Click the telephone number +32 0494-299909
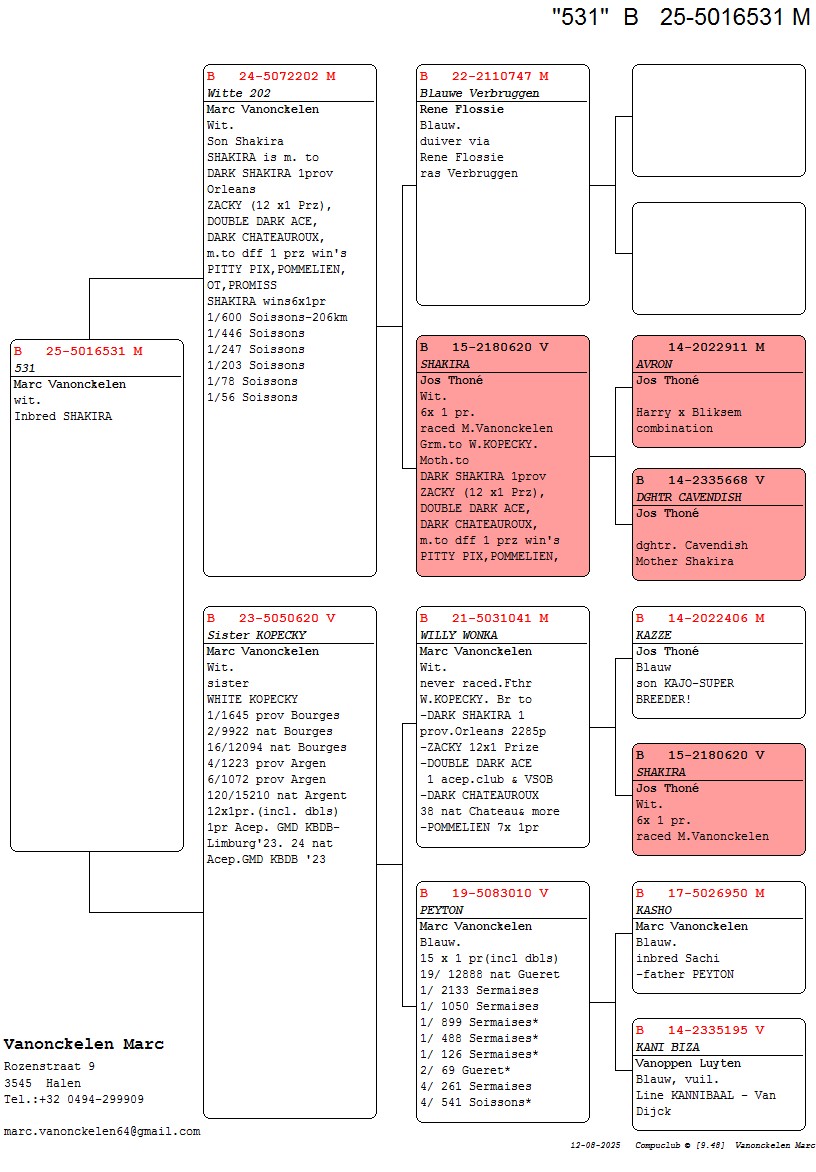The height and width of the screenshot is (1172, 816). pos(74,1099)
